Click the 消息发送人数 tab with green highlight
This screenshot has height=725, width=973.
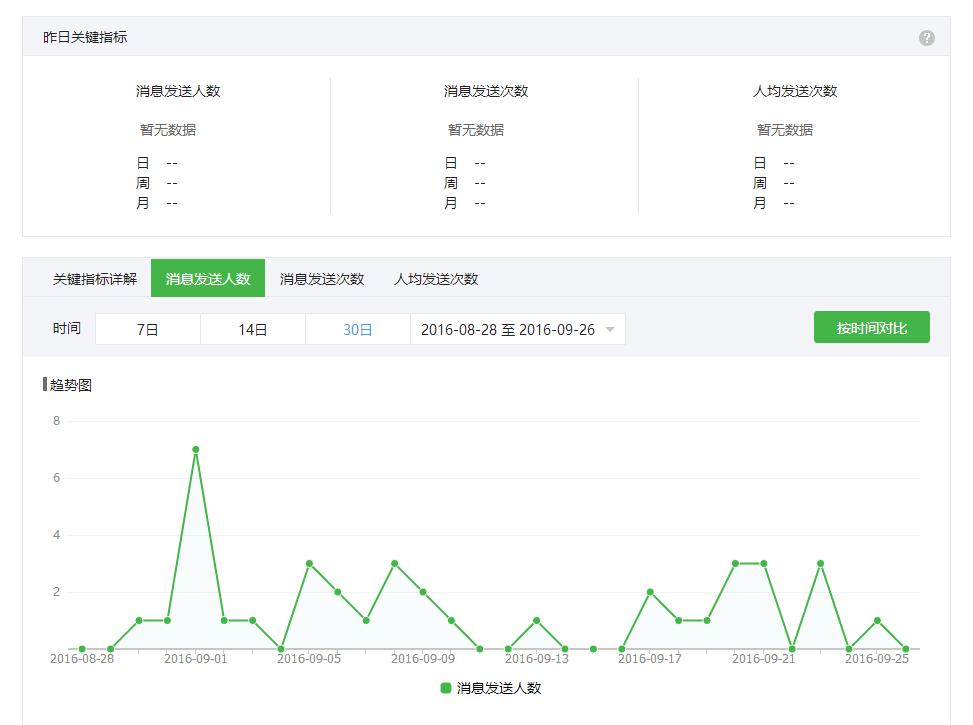(211, 278)
